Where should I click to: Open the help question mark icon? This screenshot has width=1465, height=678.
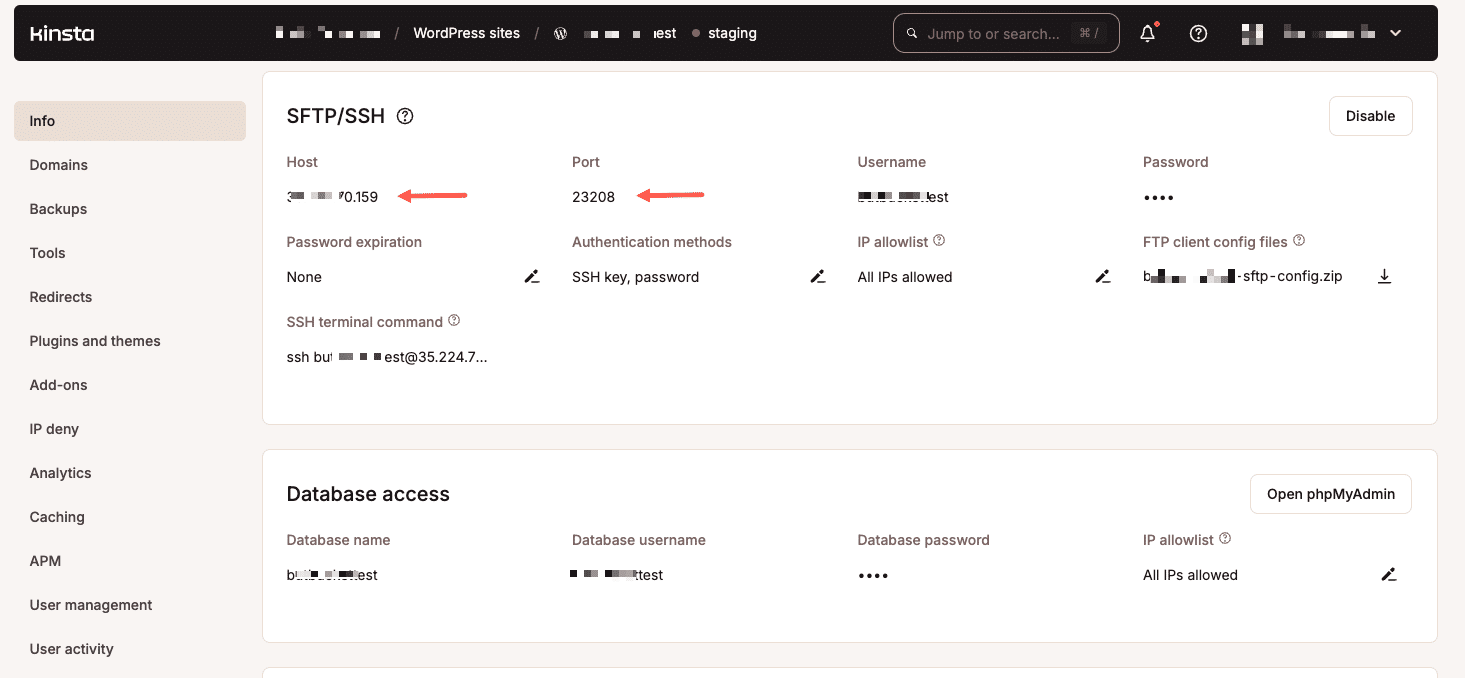1198,34
